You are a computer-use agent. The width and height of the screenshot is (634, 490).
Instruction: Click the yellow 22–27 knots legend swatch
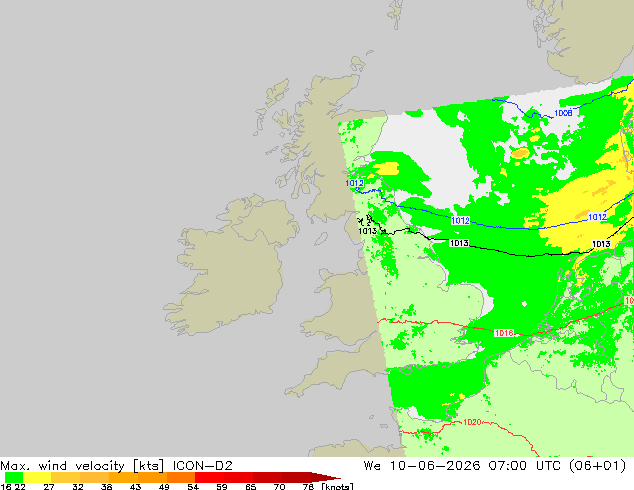coord(37,477)
